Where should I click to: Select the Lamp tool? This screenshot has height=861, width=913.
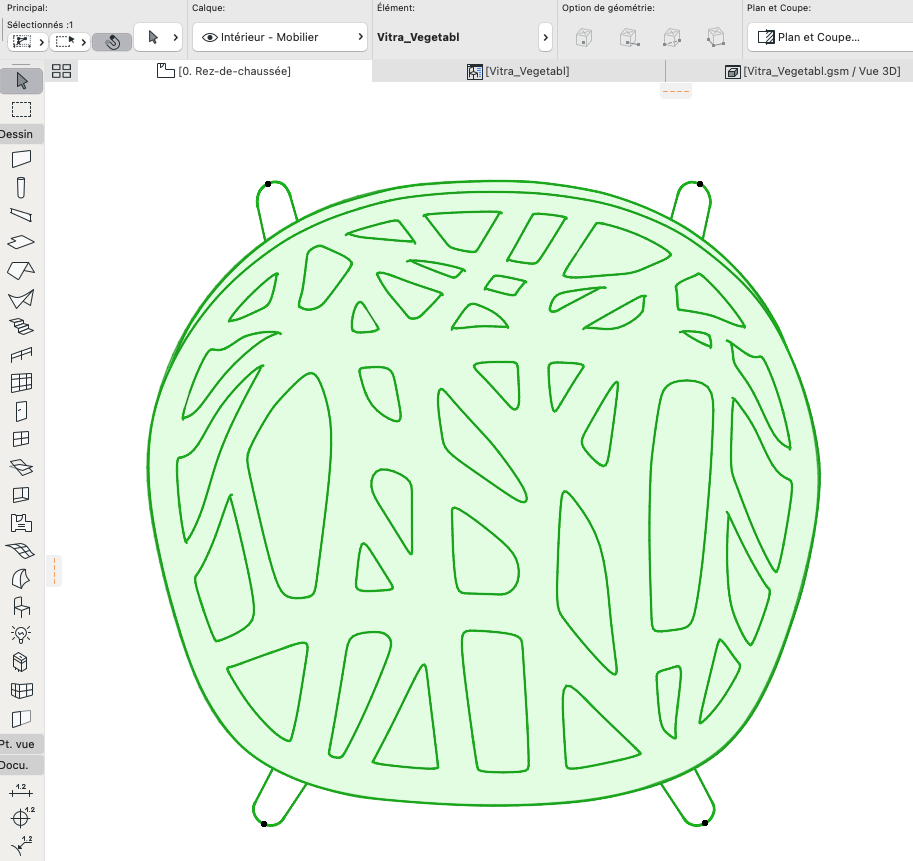point(22,634)
